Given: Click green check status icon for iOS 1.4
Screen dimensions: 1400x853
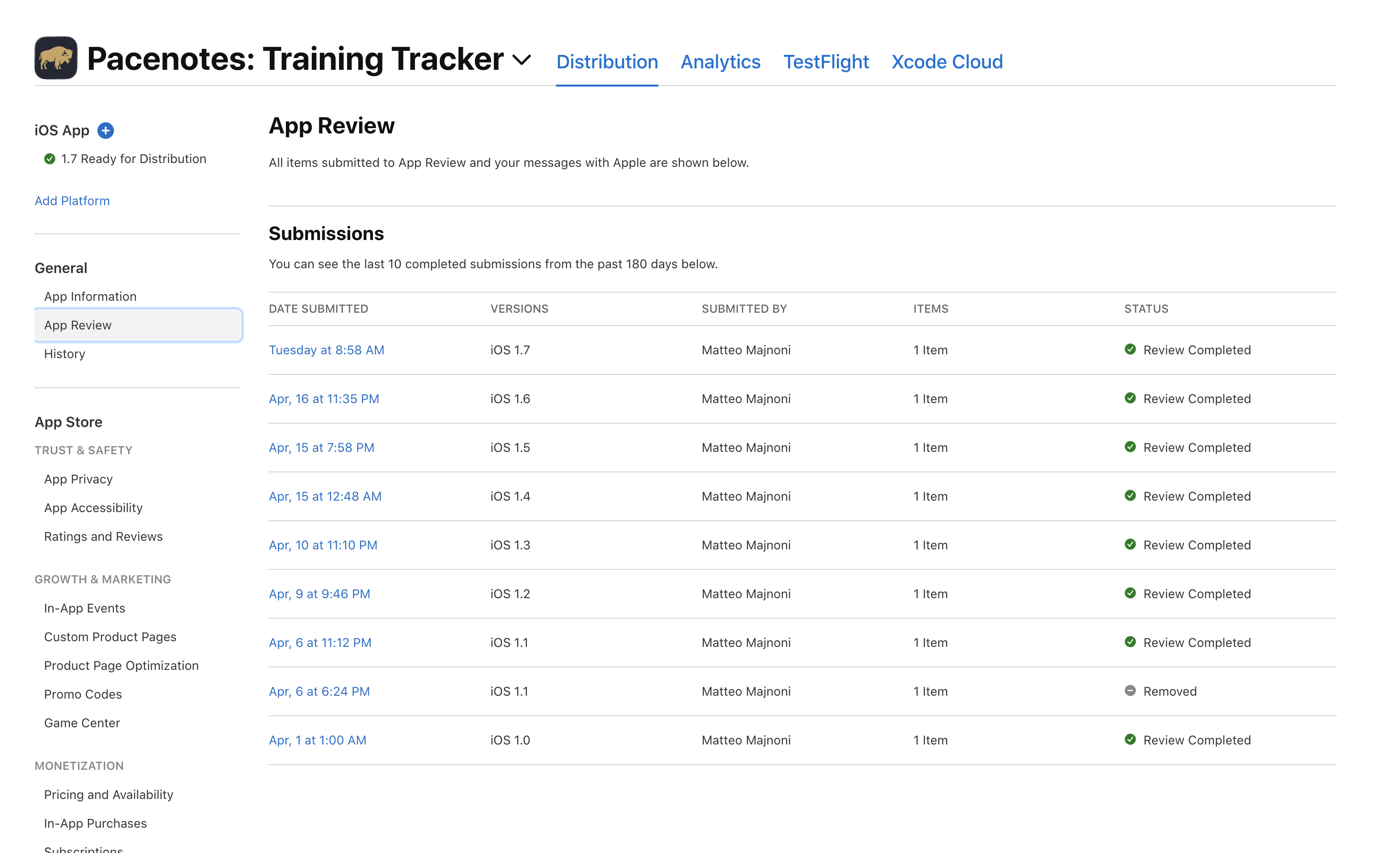Looking at the screenshot, I should pyautogui.click(x=1130, y=495).
